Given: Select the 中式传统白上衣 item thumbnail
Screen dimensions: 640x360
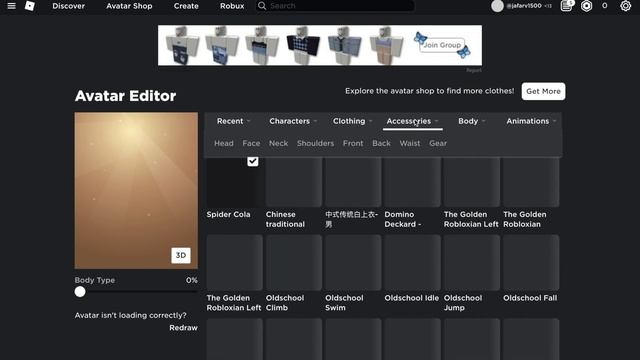Looking at the screenshot, I should [353, 182].
